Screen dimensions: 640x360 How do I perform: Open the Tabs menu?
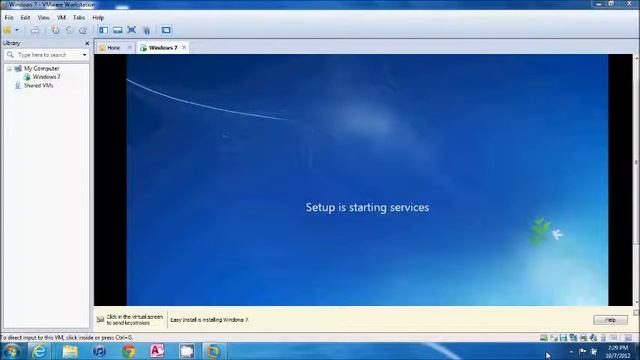coord(79,18)
